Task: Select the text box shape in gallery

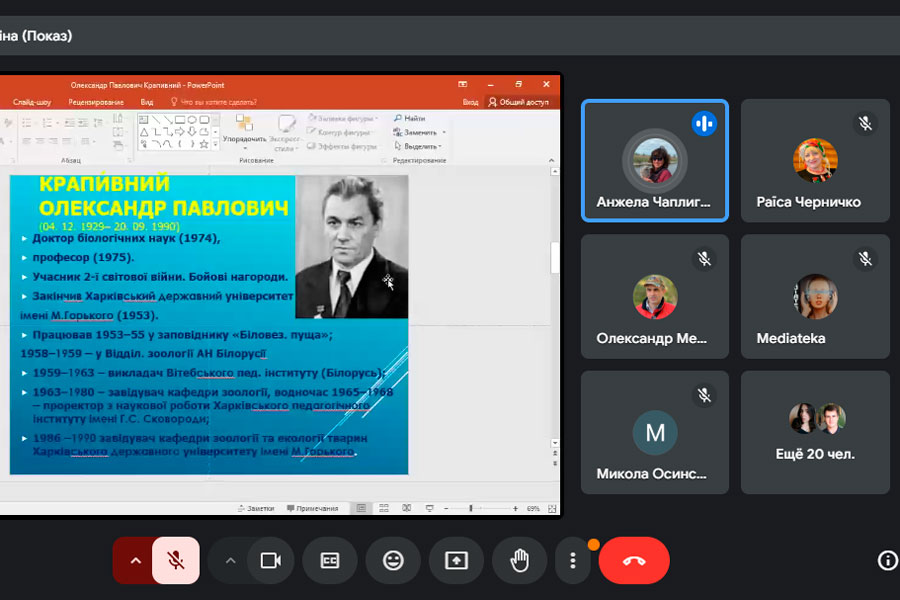Action: coord(143,120)
